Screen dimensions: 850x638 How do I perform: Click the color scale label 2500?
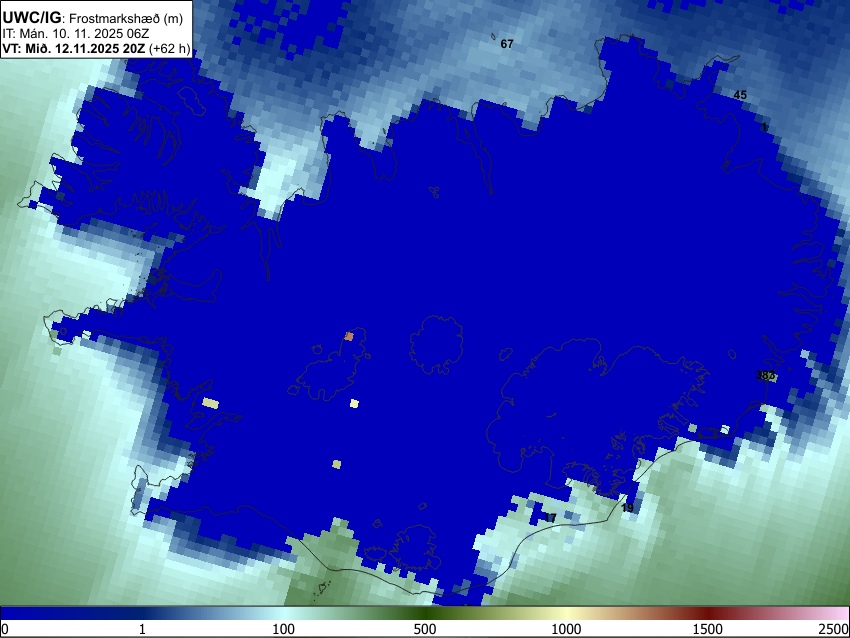(x=834, y=629)
